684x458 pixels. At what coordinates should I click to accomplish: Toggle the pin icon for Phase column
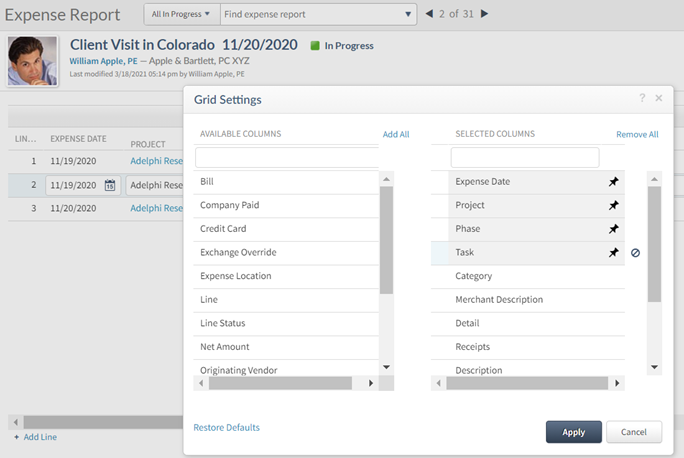pyautogui.click(x=614, y=229)
